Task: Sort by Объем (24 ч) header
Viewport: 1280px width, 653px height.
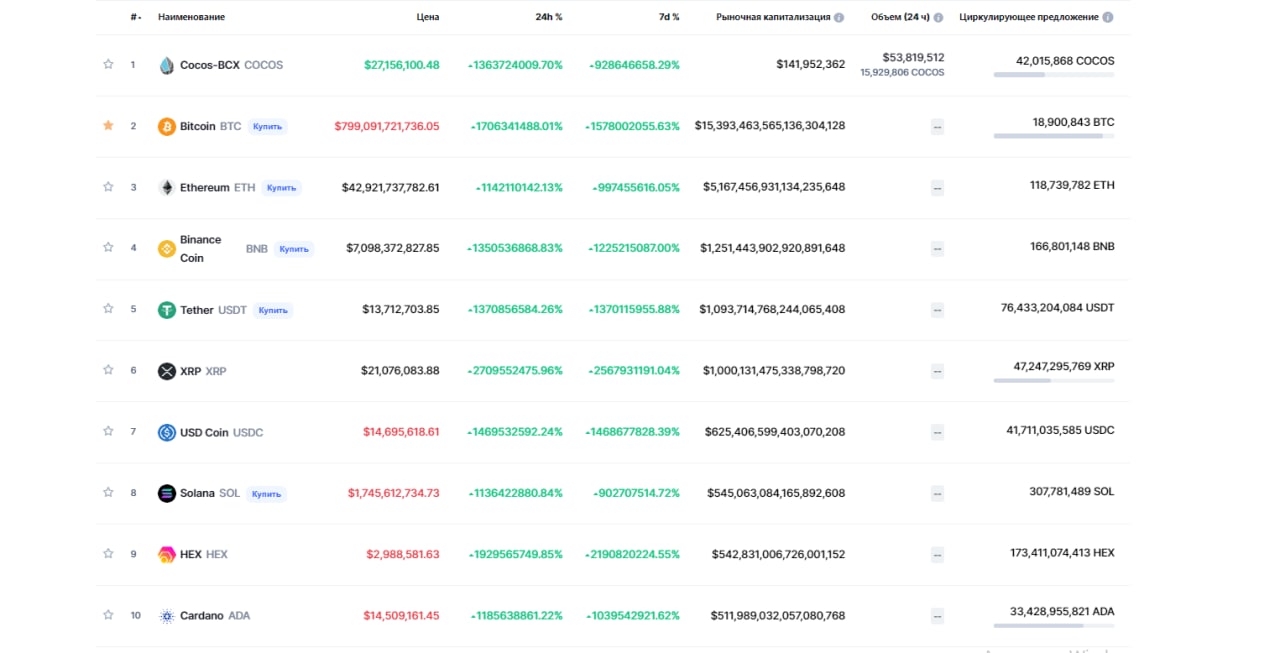Action: tap(900, 17)
